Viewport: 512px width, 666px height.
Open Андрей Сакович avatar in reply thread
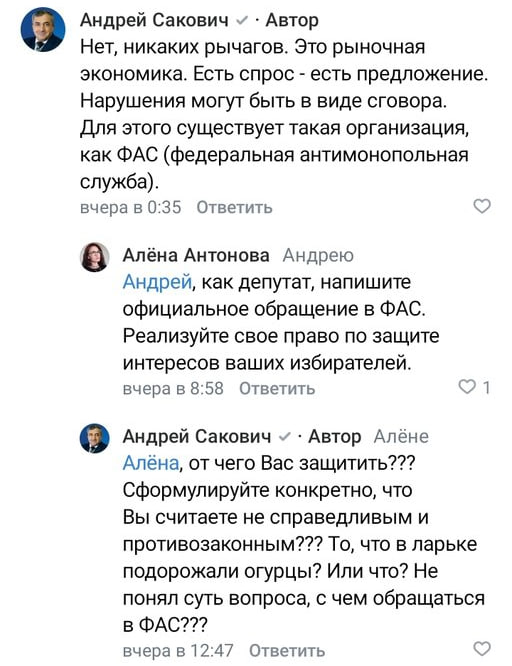pos(95,438)
